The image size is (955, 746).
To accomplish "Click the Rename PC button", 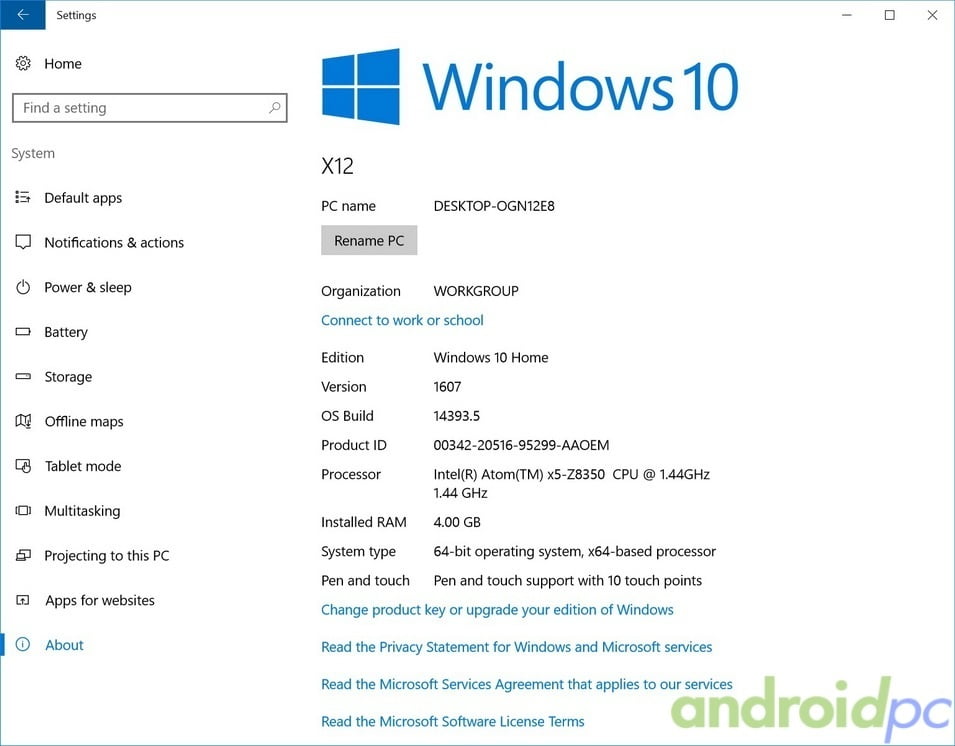I will click(369, 241).
